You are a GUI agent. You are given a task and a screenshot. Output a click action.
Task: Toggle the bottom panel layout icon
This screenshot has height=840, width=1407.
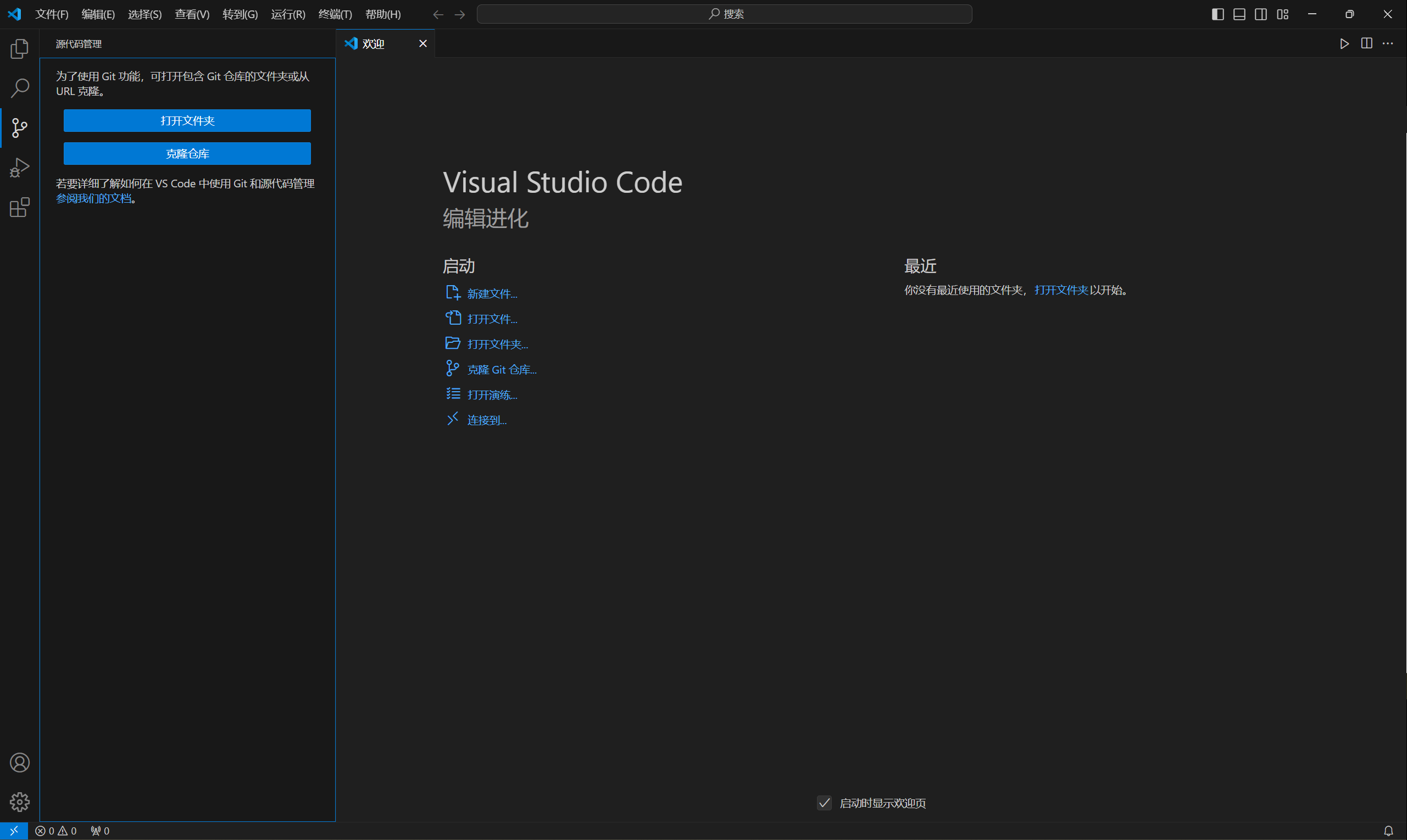[x=1239, y=14]
